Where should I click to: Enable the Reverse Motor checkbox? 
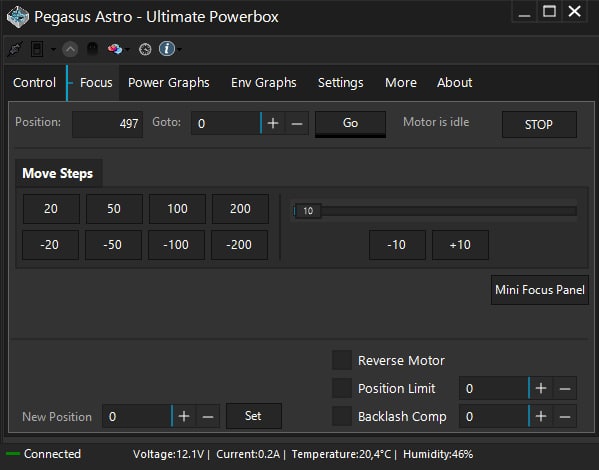pos(342,360)
